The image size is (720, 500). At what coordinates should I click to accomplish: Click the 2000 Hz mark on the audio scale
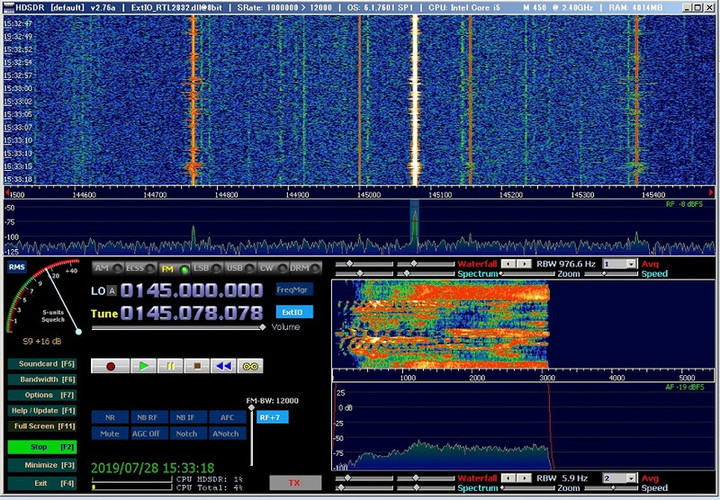[x=478, y=378]
